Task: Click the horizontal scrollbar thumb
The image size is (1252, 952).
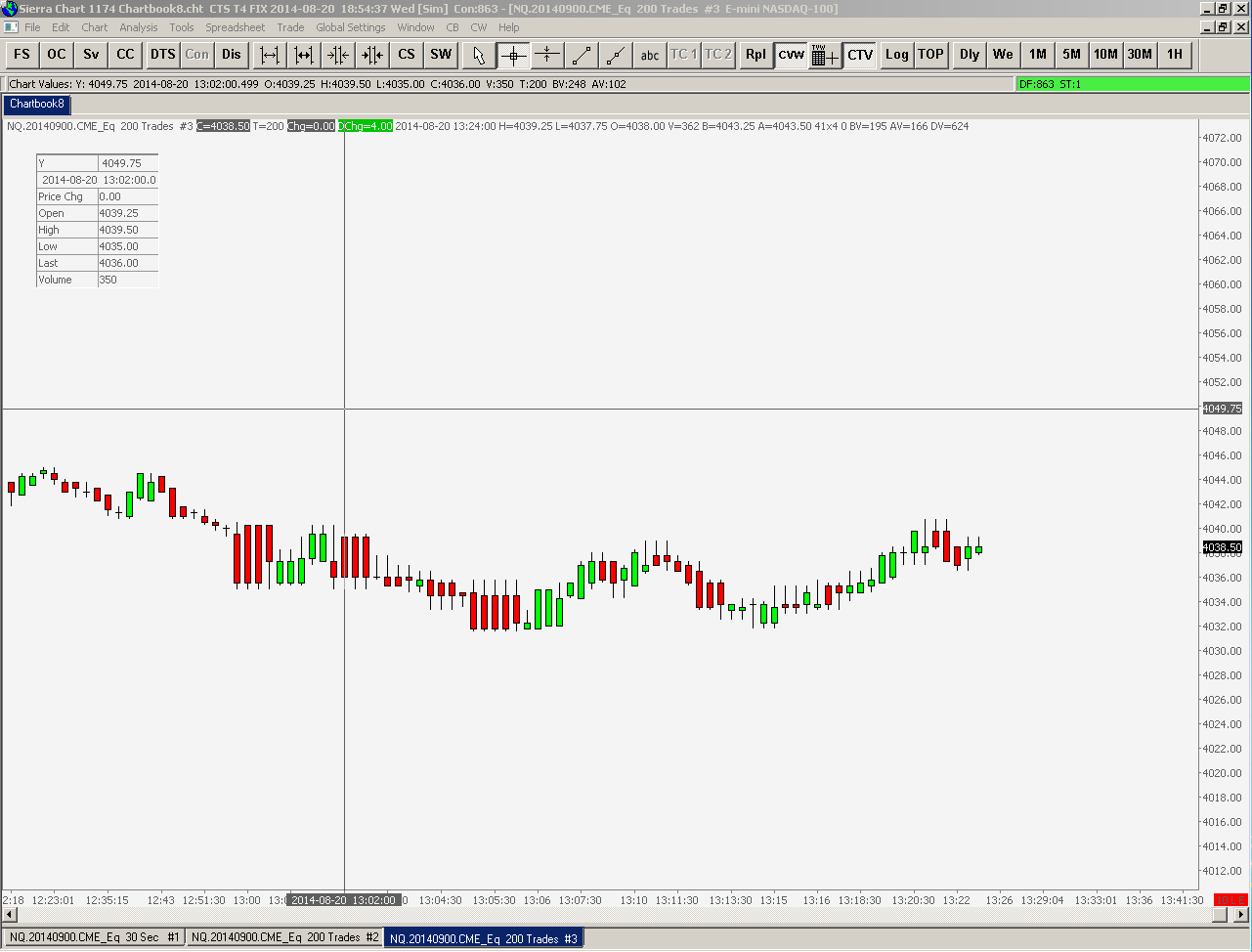Action: [1219, 916]
